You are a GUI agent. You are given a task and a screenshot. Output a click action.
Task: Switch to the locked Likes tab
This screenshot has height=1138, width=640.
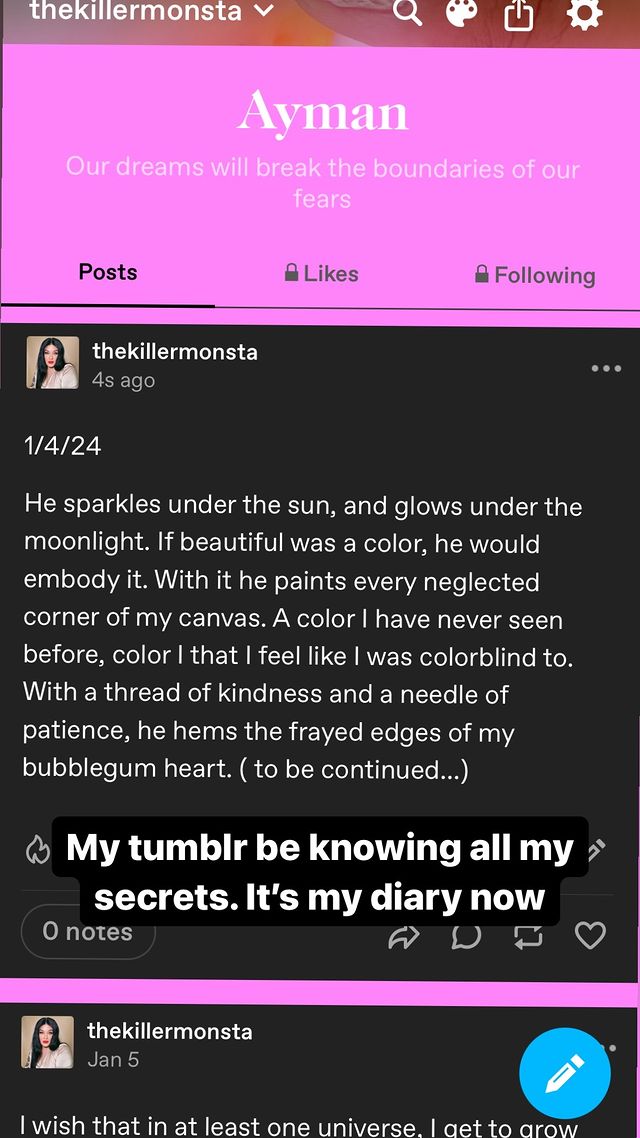(x=321, y=274)
